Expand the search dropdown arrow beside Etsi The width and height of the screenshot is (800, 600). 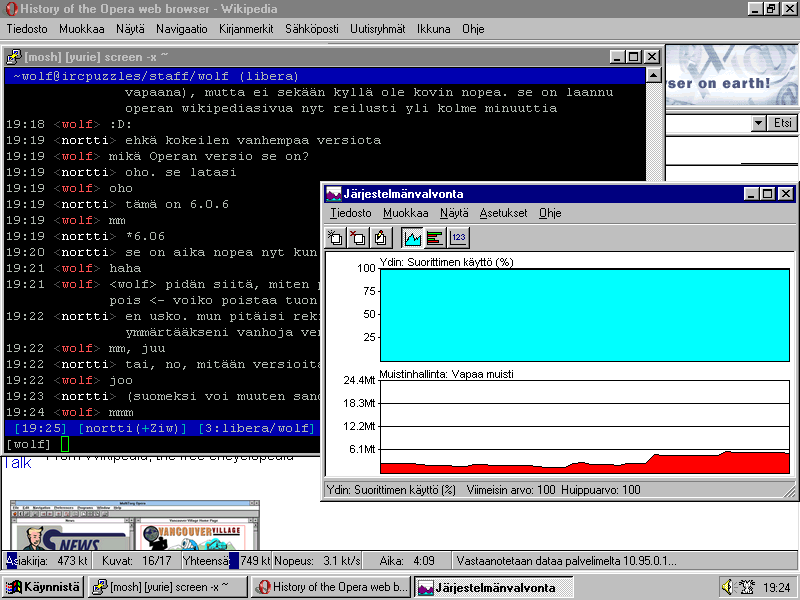[x=759, y=123]
